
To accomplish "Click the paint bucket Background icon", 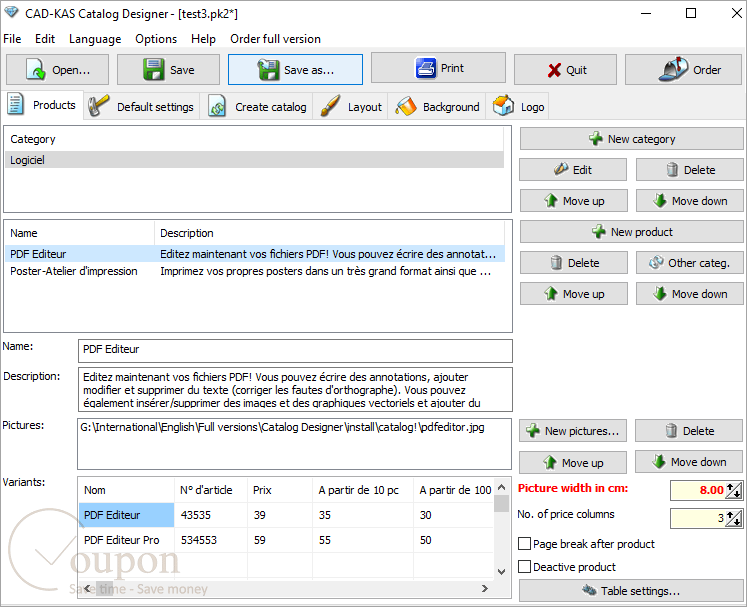I will pos(406,106).
